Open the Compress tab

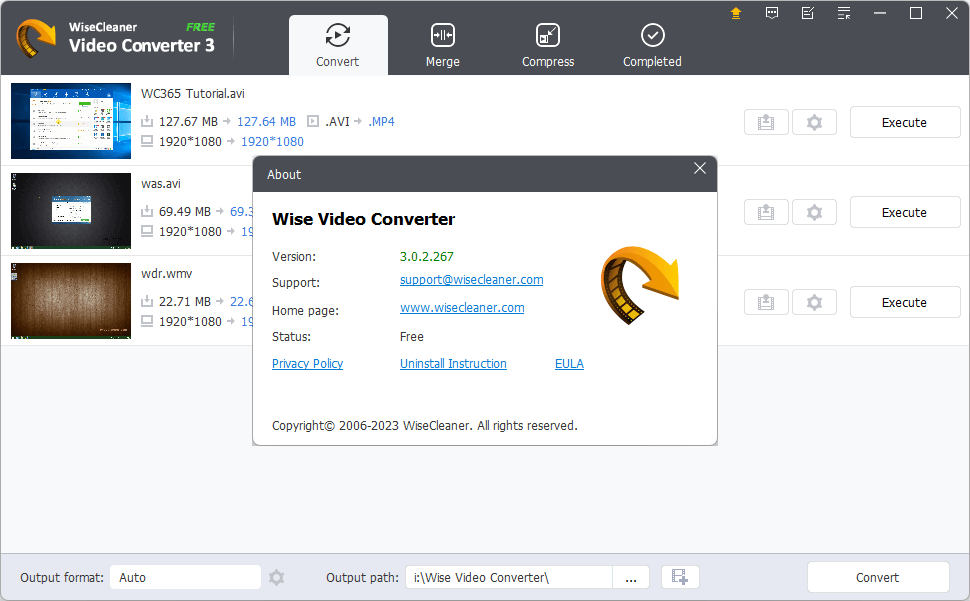[x=547, y=45]
